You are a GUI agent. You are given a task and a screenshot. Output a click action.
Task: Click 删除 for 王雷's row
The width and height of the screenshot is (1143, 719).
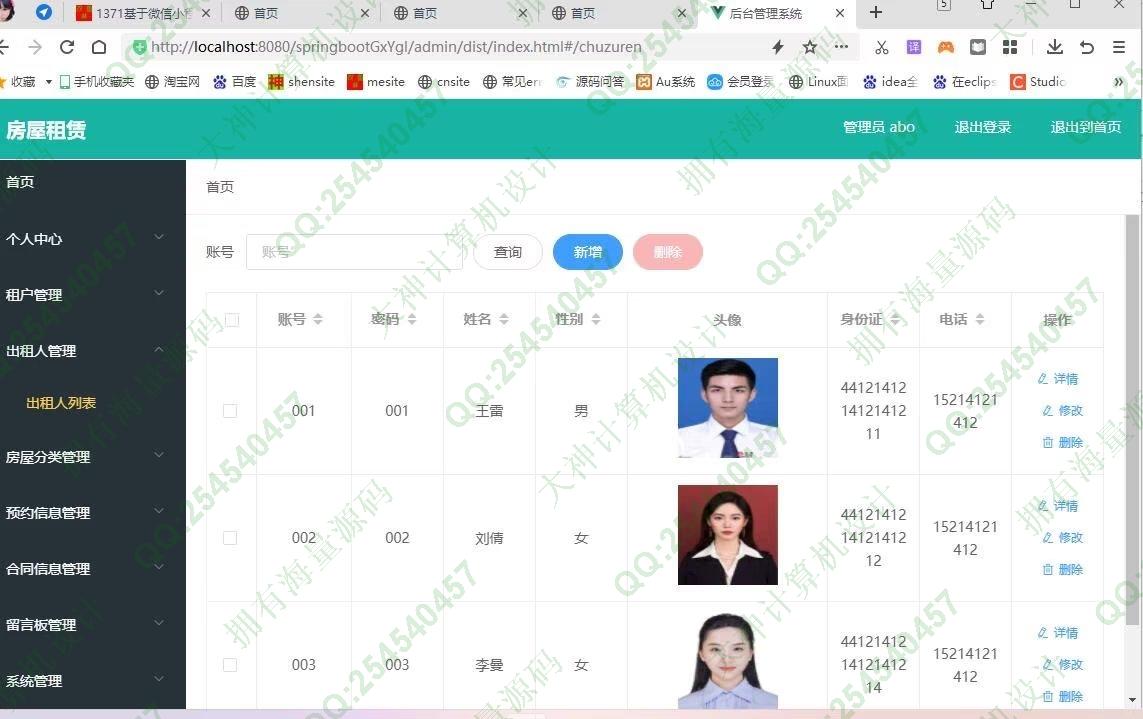click(1062, 443)
